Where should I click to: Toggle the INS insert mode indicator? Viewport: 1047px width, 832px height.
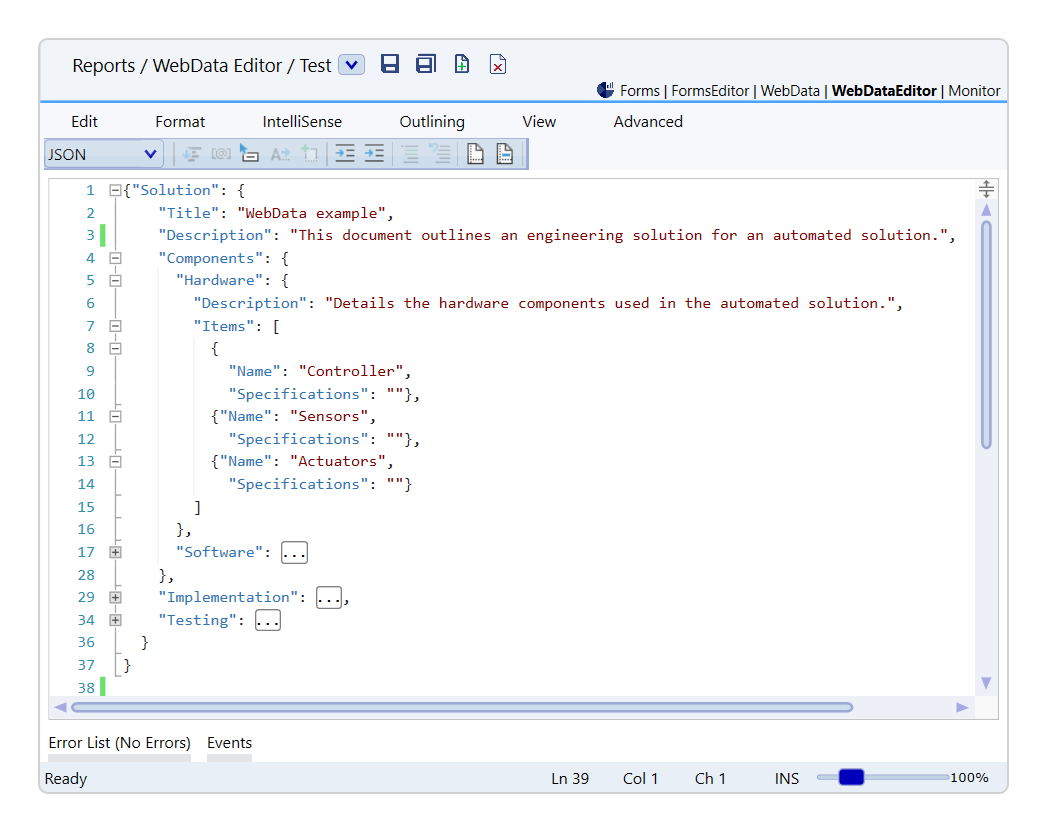pyautogui.click(x=786, y=778)
